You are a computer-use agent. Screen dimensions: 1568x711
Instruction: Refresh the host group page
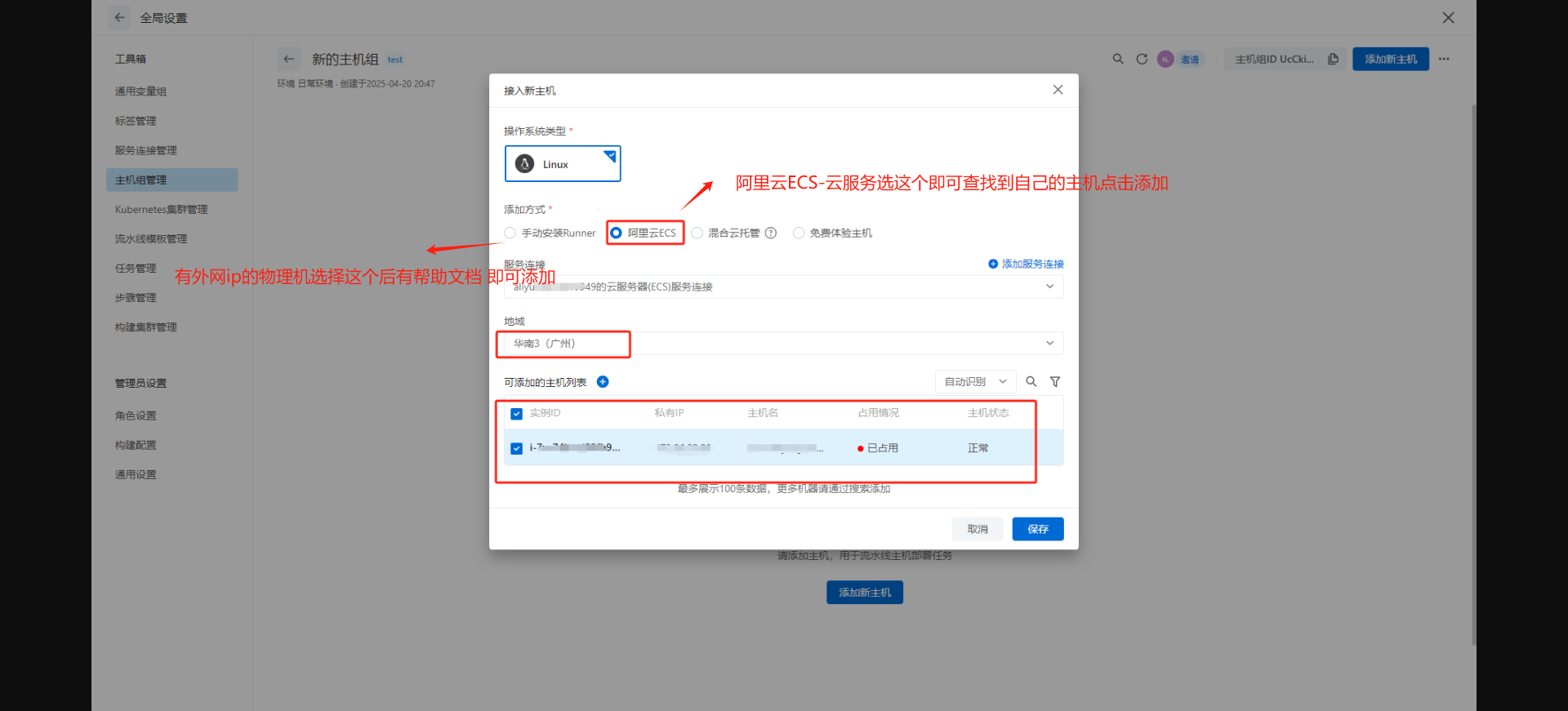[x=1142, y=59]
